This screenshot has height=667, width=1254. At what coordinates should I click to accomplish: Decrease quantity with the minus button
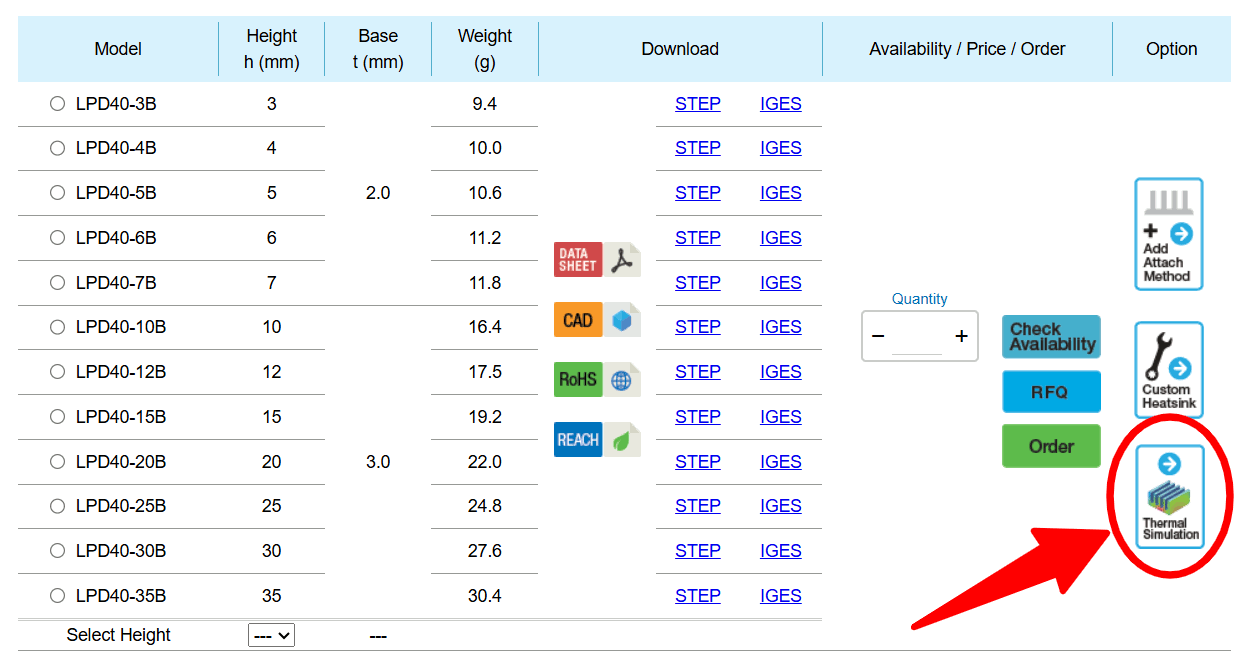tap(878, 336)
